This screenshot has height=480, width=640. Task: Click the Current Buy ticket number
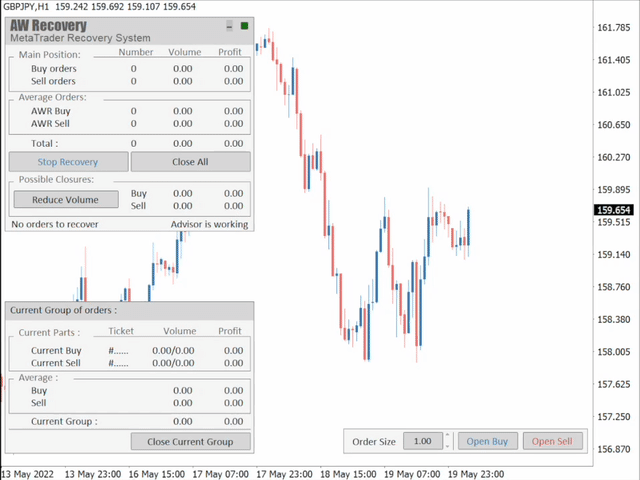pos(120,351)
